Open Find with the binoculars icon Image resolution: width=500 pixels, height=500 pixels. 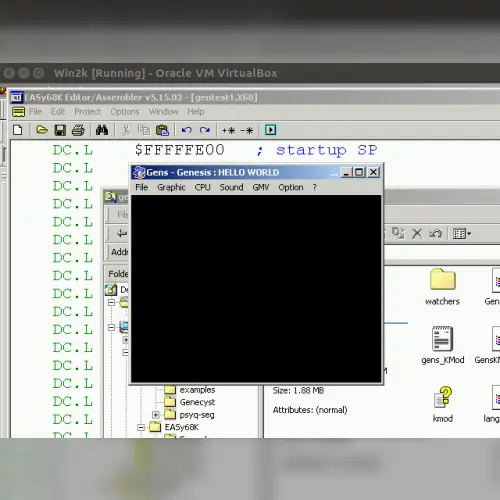[x=102, y=130]
